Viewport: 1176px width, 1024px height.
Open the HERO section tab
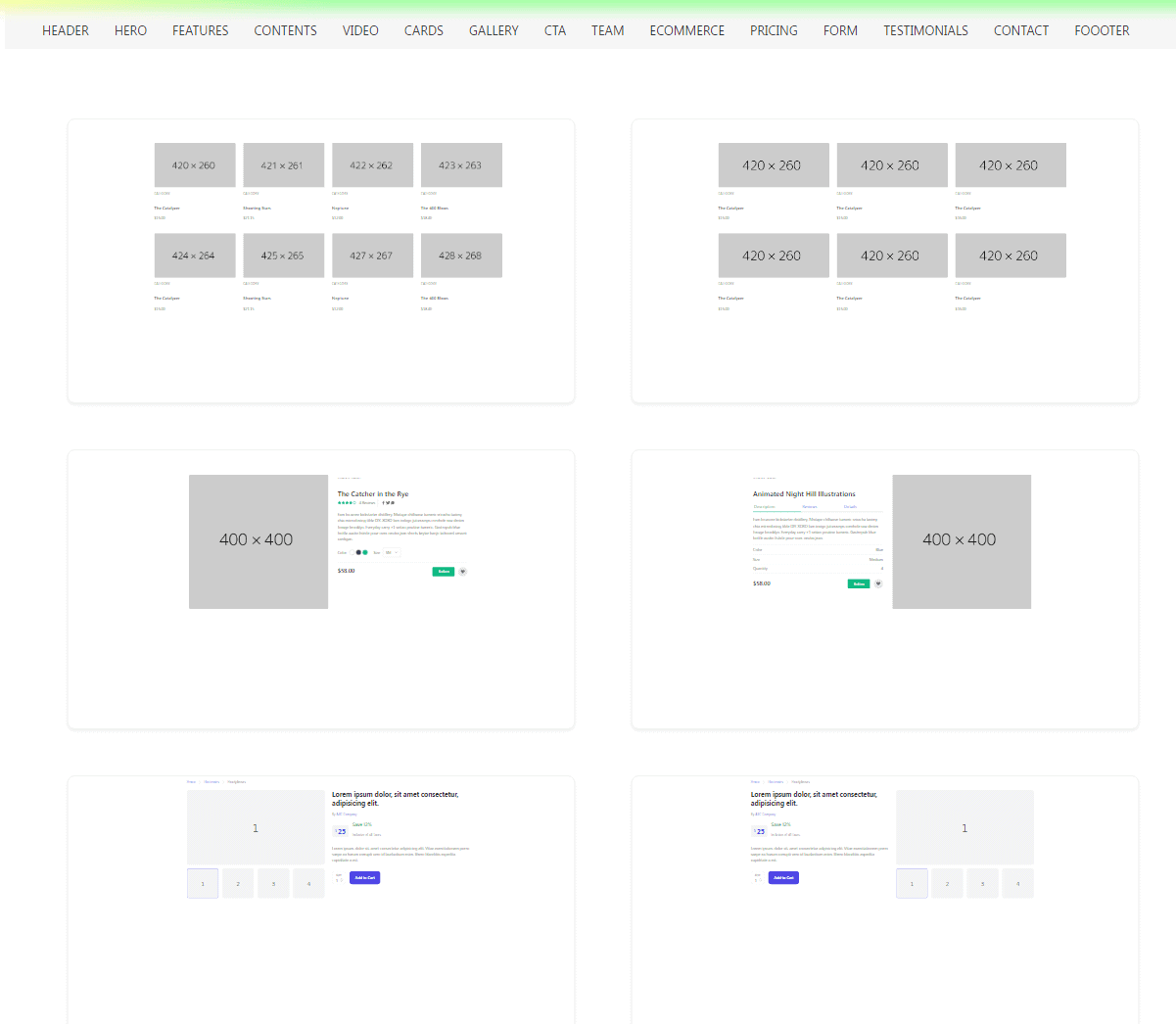pos(130,30)
